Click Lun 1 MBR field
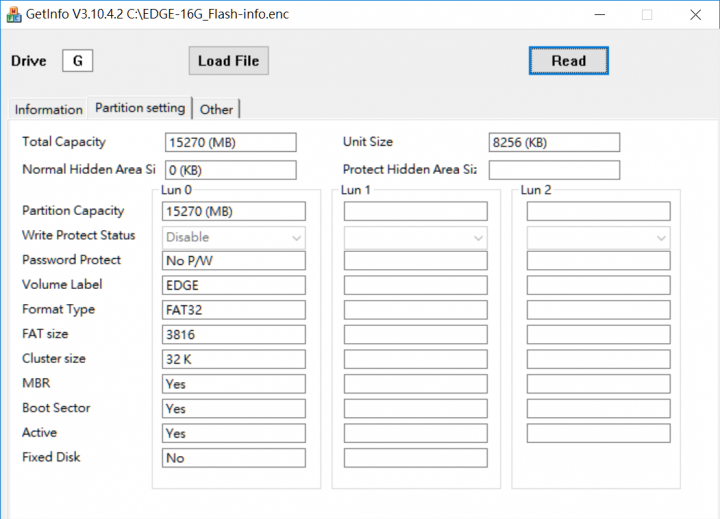This screenshot has height=519, width=720. (416, 384)
